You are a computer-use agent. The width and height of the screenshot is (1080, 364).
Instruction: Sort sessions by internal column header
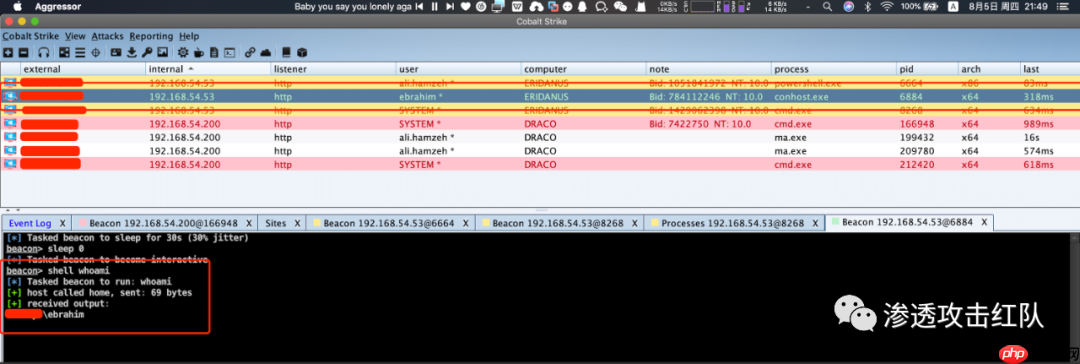pos(166,69)
